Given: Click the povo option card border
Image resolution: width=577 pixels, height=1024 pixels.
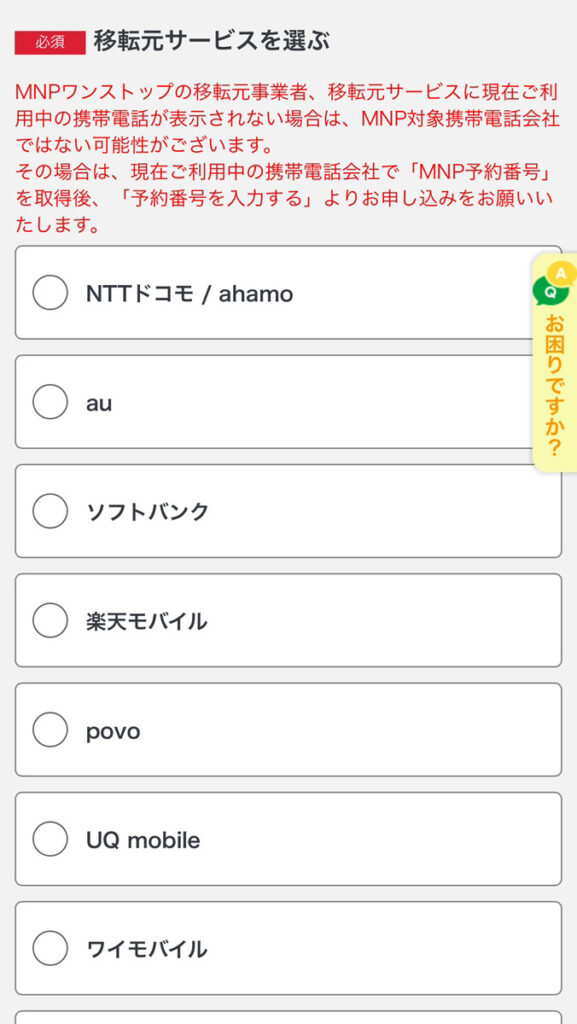Looking at the screenshot, I should pyautogui.click(x=288, y=730).
